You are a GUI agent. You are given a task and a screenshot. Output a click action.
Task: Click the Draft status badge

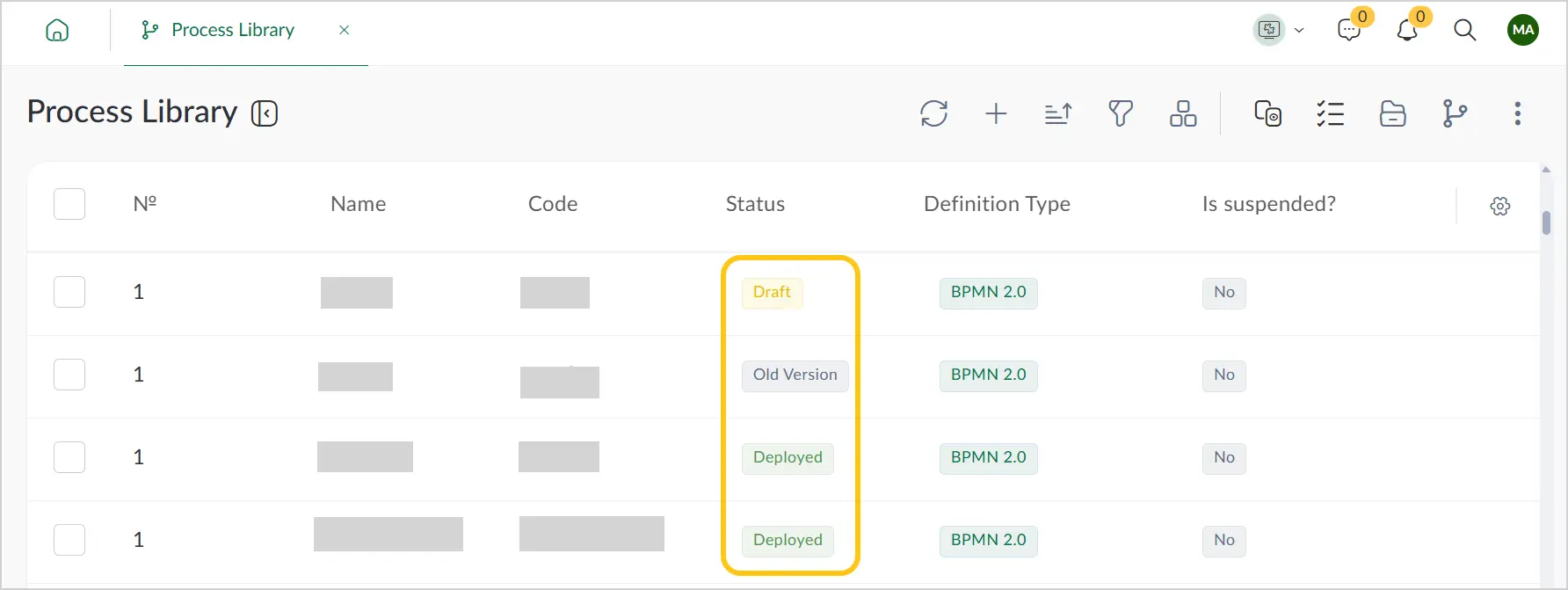pos(772,292)
